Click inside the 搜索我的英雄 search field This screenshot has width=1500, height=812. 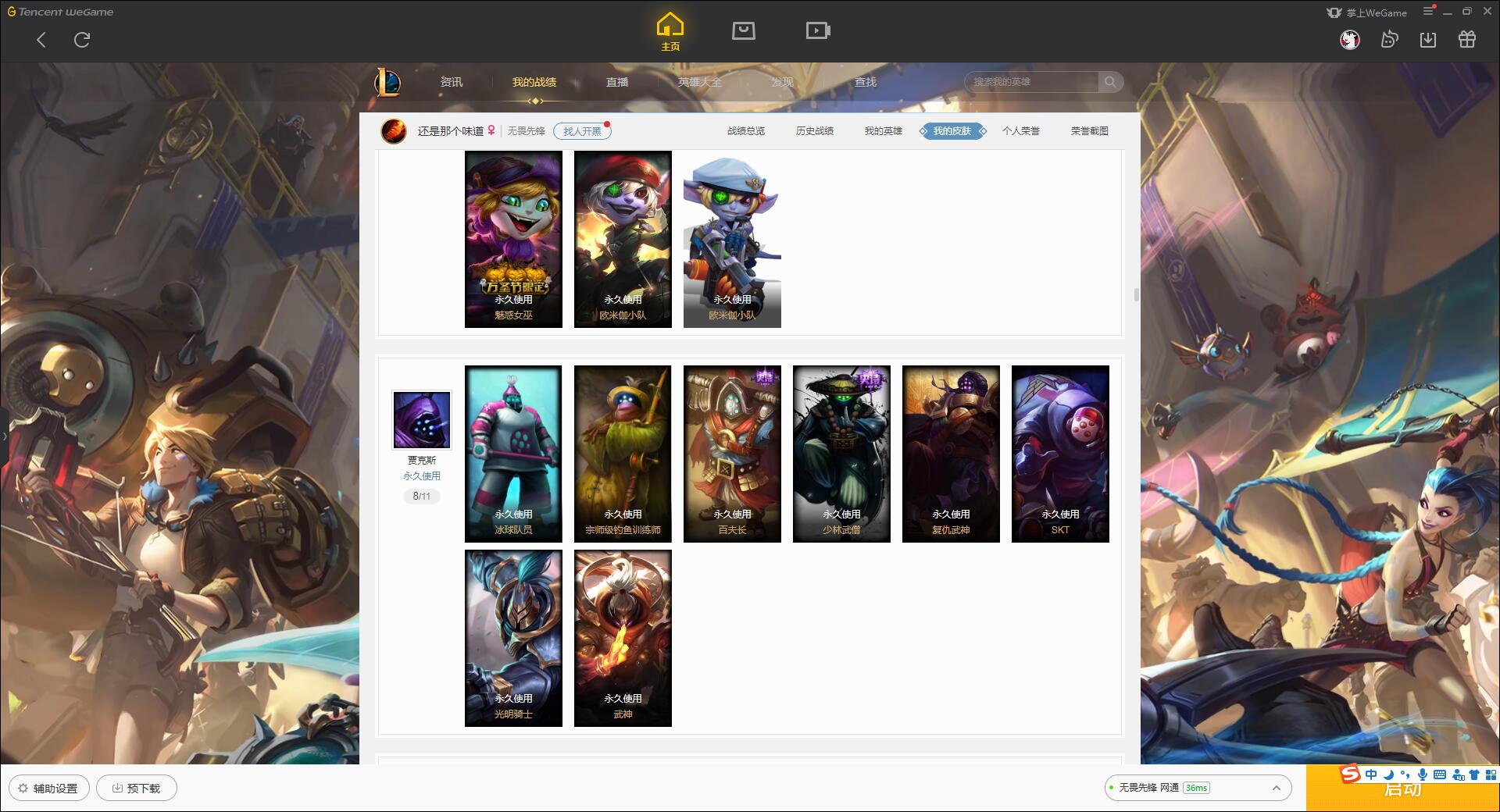1031,82
